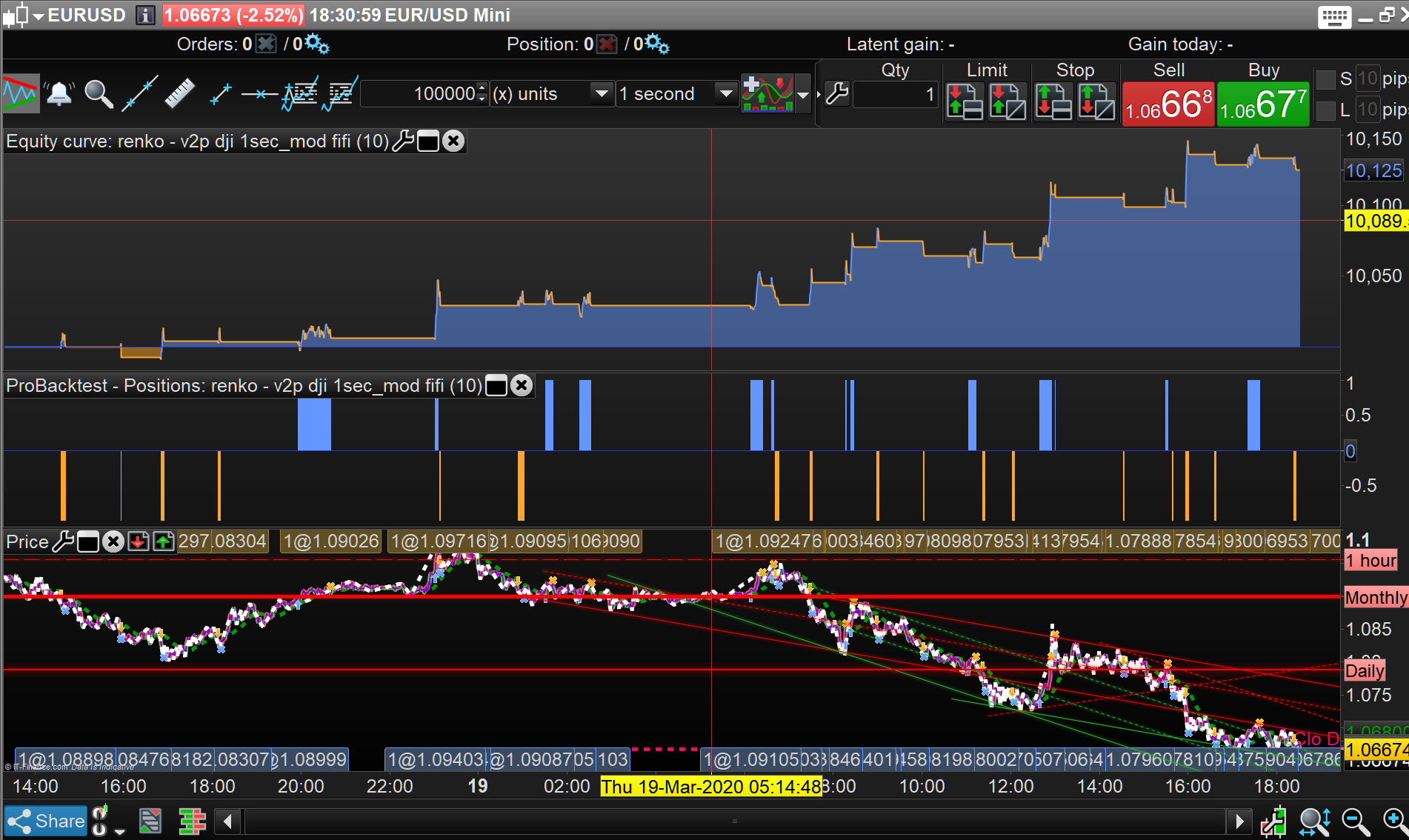The width and height of the screenshot is (1409, 840).
Task: Pick the ruler measurement tool
Action: 179,94
